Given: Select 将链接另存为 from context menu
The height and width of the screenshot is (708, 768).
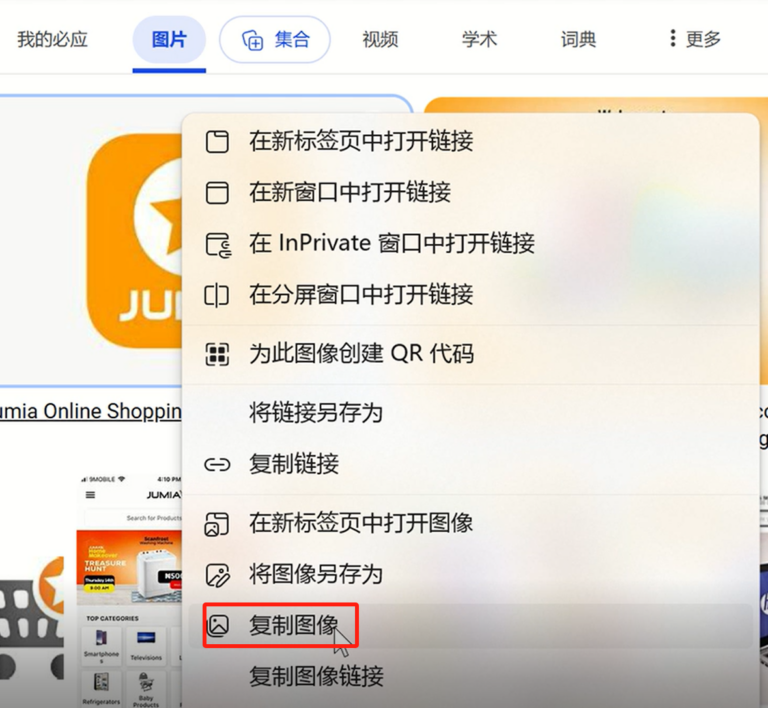Looking at the screenshot, I should tap(316, 412).
